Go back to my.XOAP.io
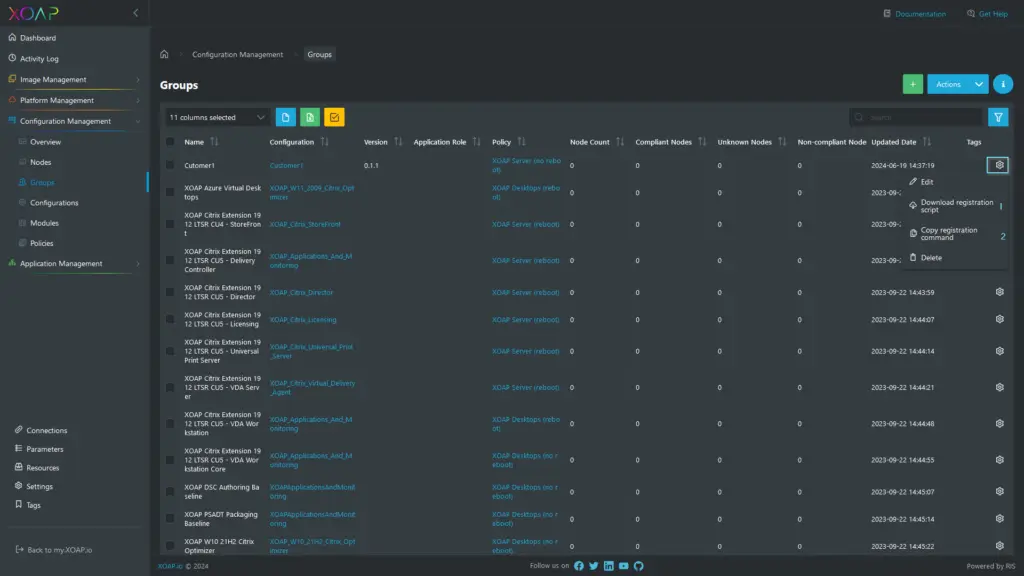Screen dimensions: 1024x576 tap(54, 550)
